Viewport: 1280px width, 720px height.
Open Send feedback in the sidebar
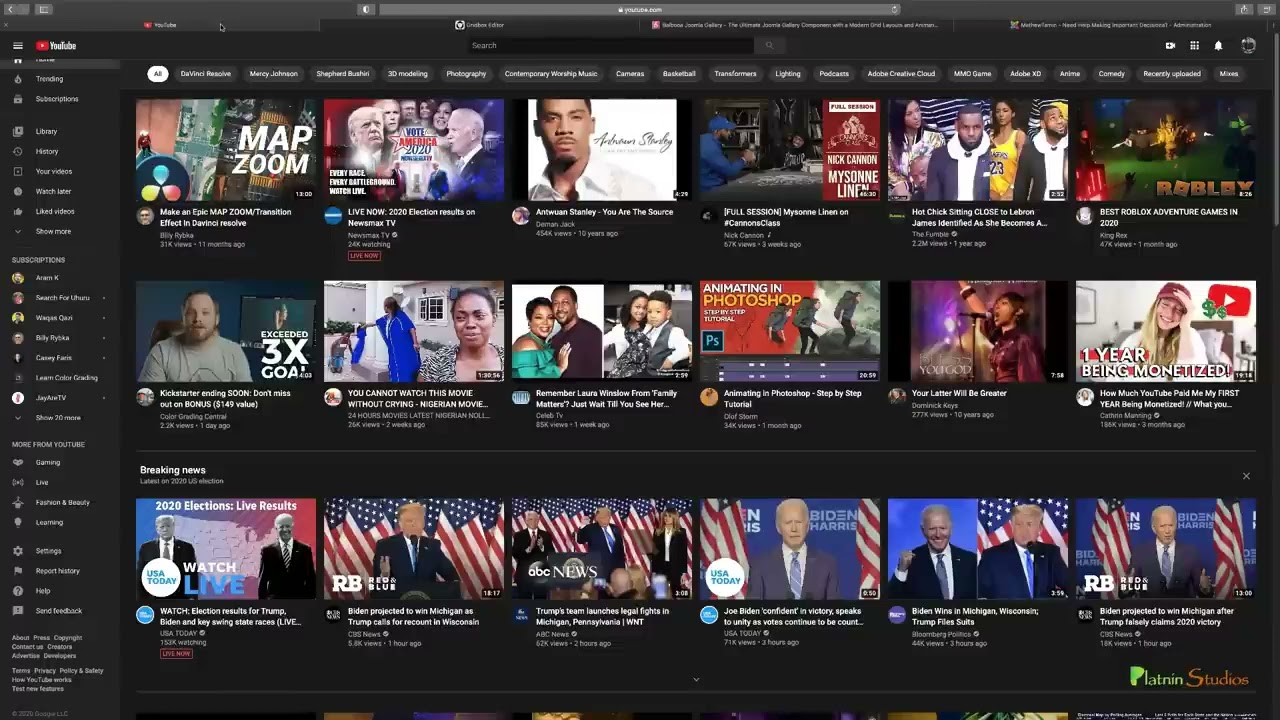[x=60, y=611]
